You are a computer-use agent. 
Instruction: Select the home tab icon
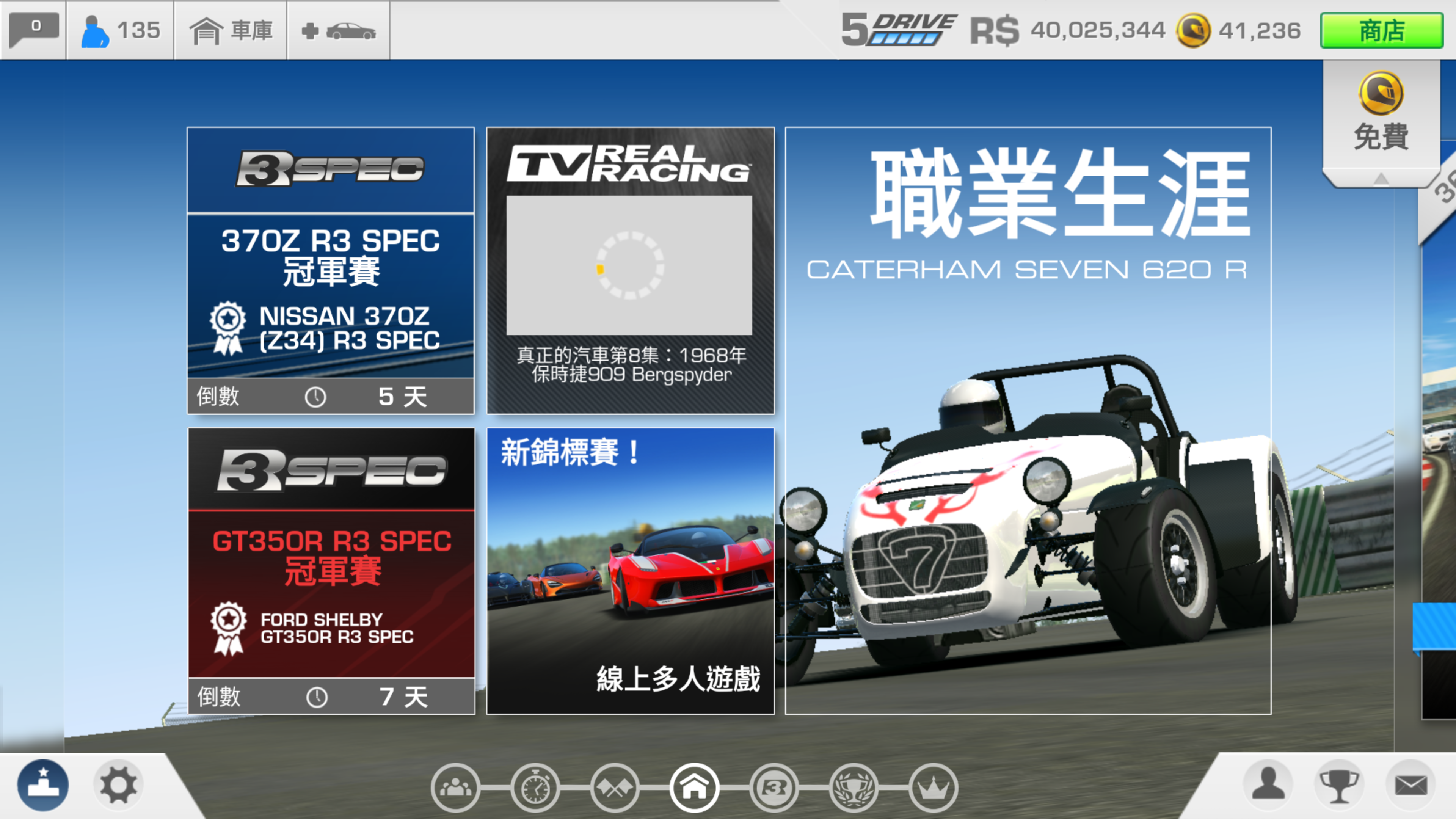(x=695, y=788)
